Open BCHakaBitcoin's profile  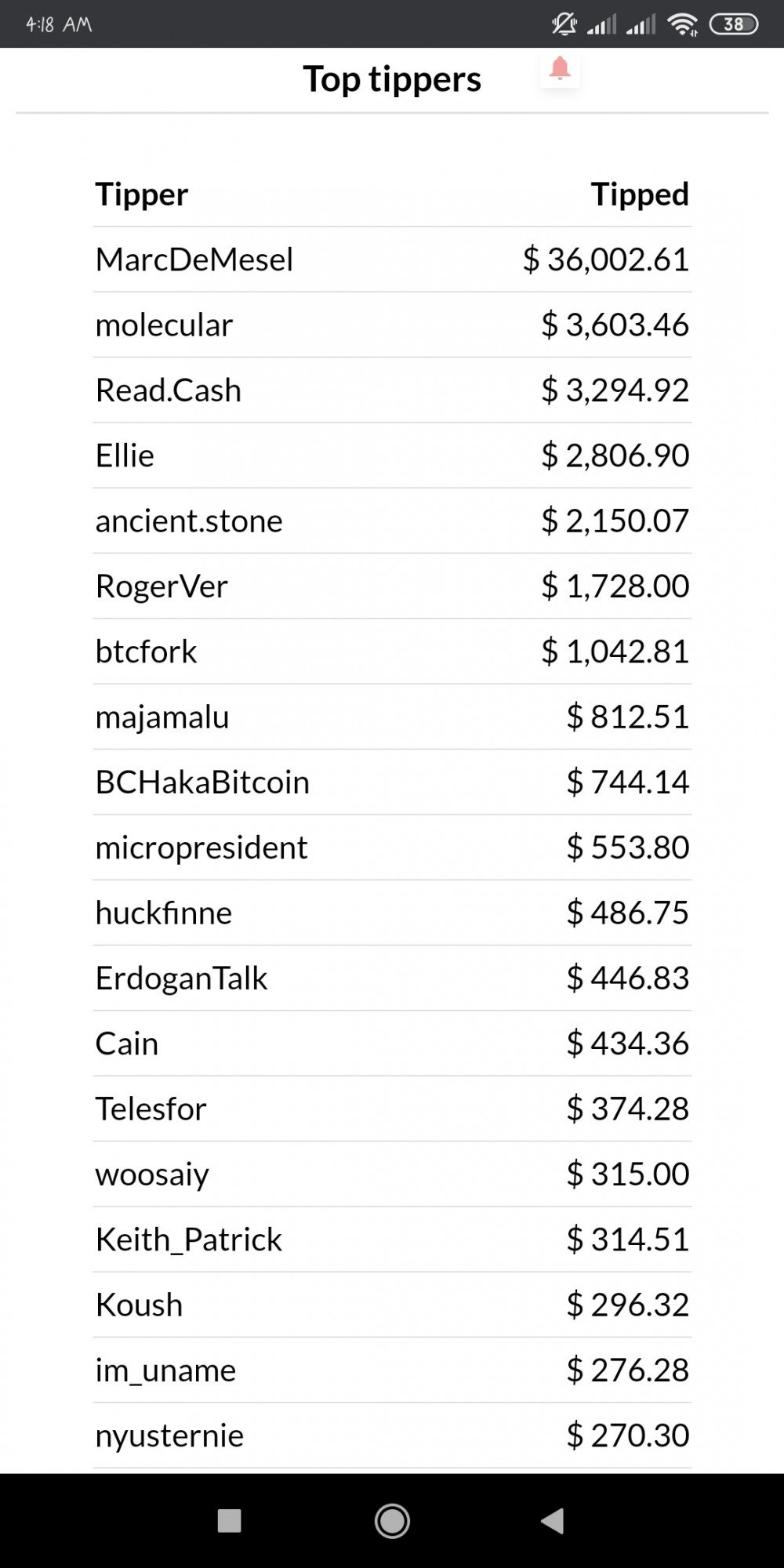pyautogui.click(x=202, y=782)
